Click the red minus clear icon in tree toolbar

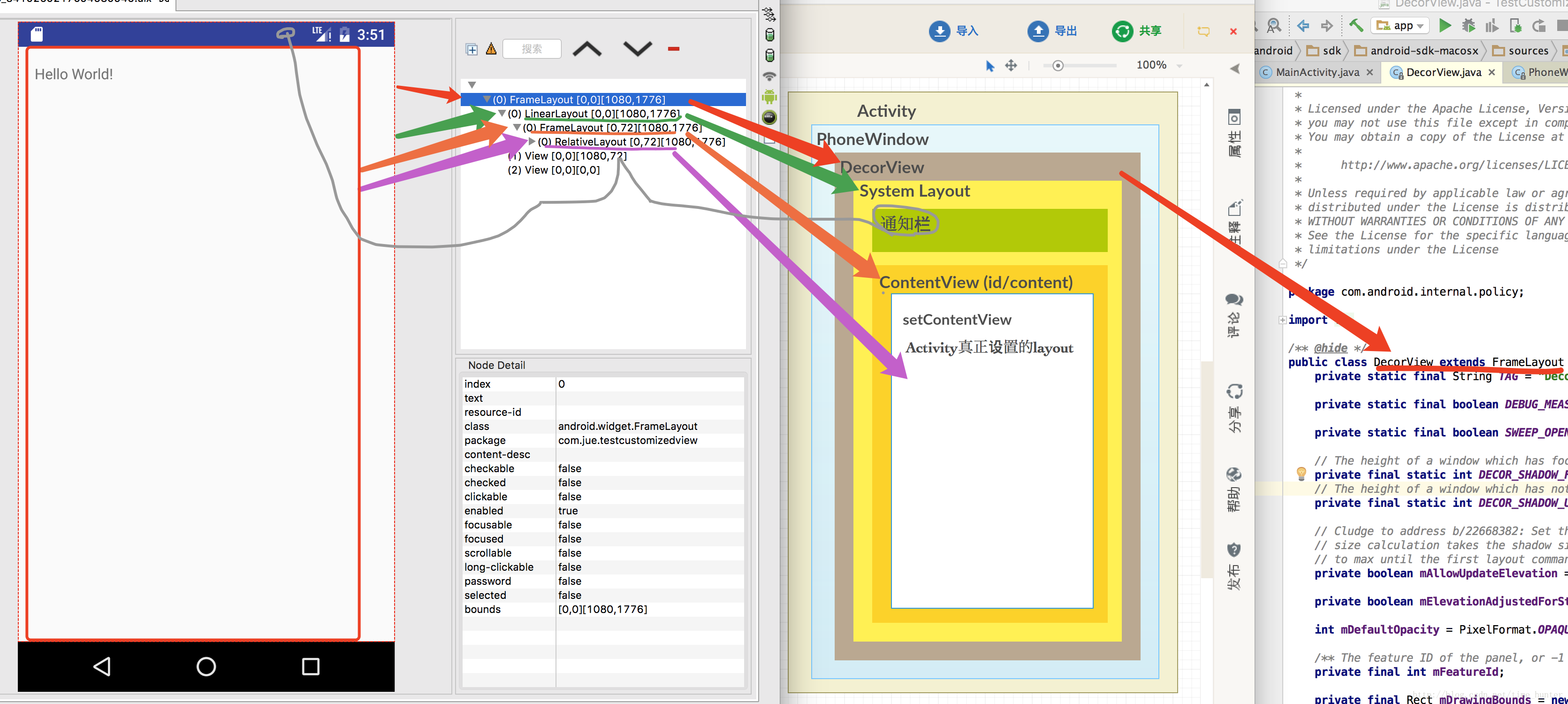point(673,49)
